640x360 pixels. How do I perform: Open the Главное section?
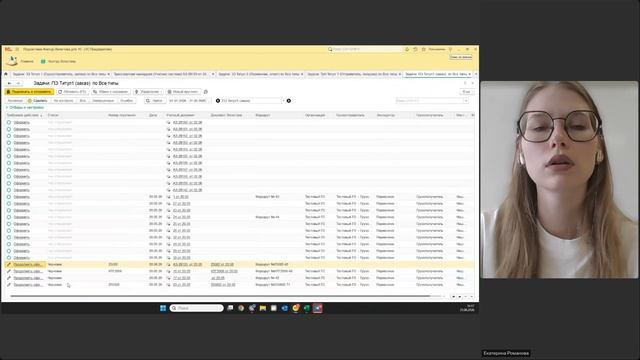tap(27, 61)
